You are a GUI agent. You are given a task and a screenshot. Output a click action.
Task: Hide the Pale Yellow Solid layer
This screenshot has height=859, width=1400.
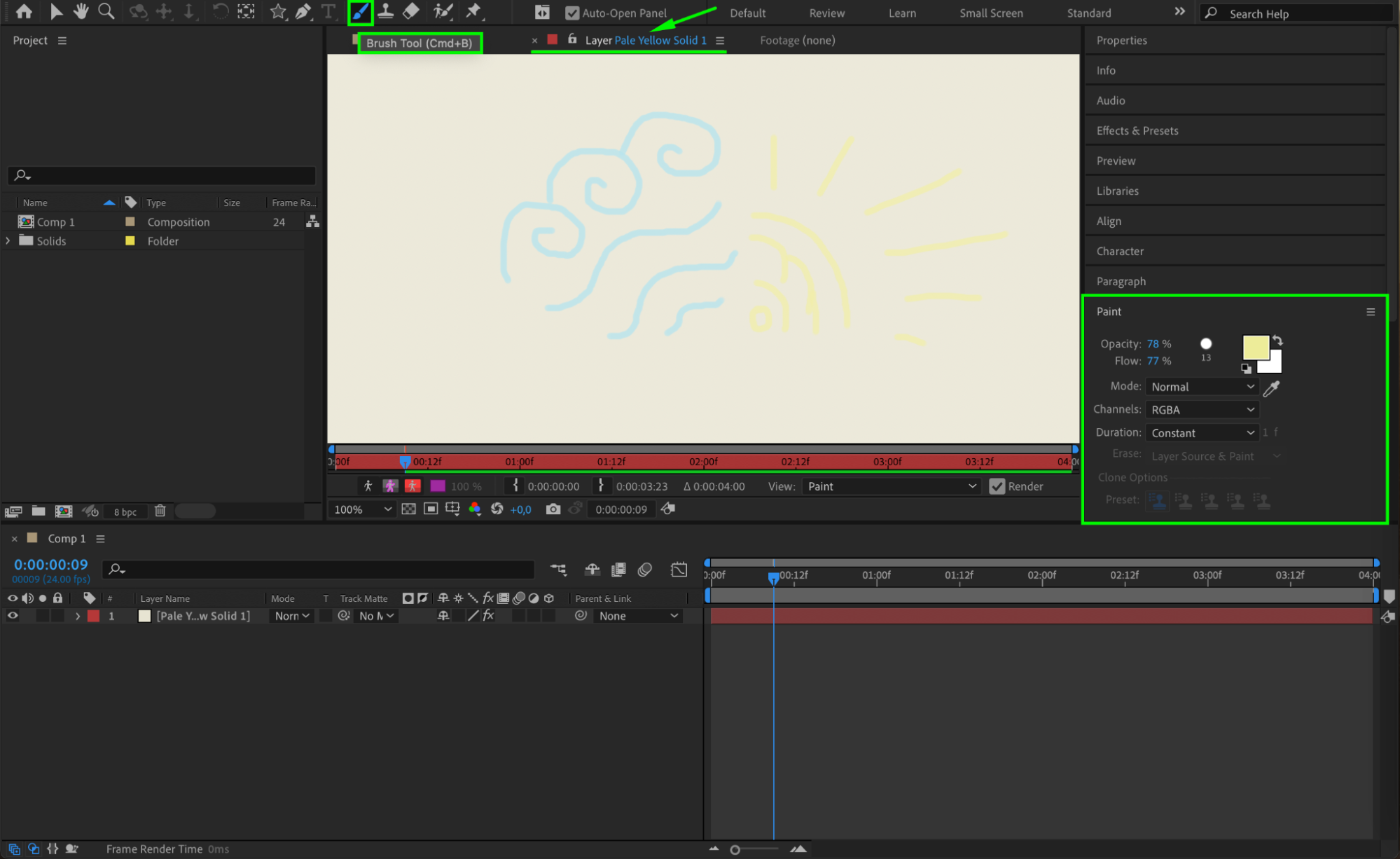[13, 616]
